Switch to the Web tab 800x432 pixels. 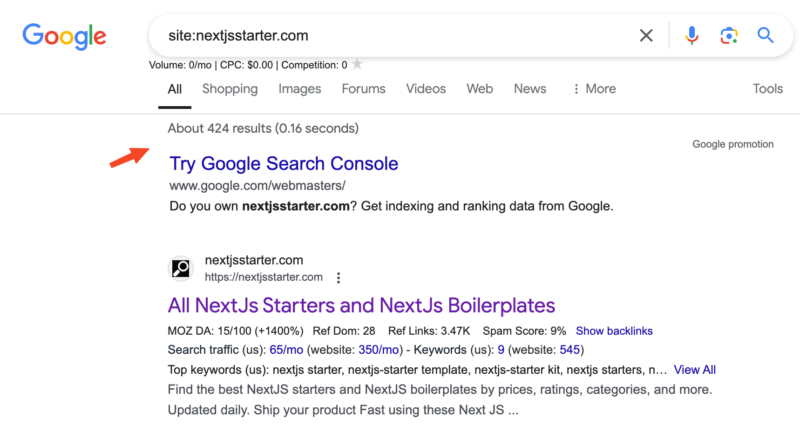[x=479, y=89]
